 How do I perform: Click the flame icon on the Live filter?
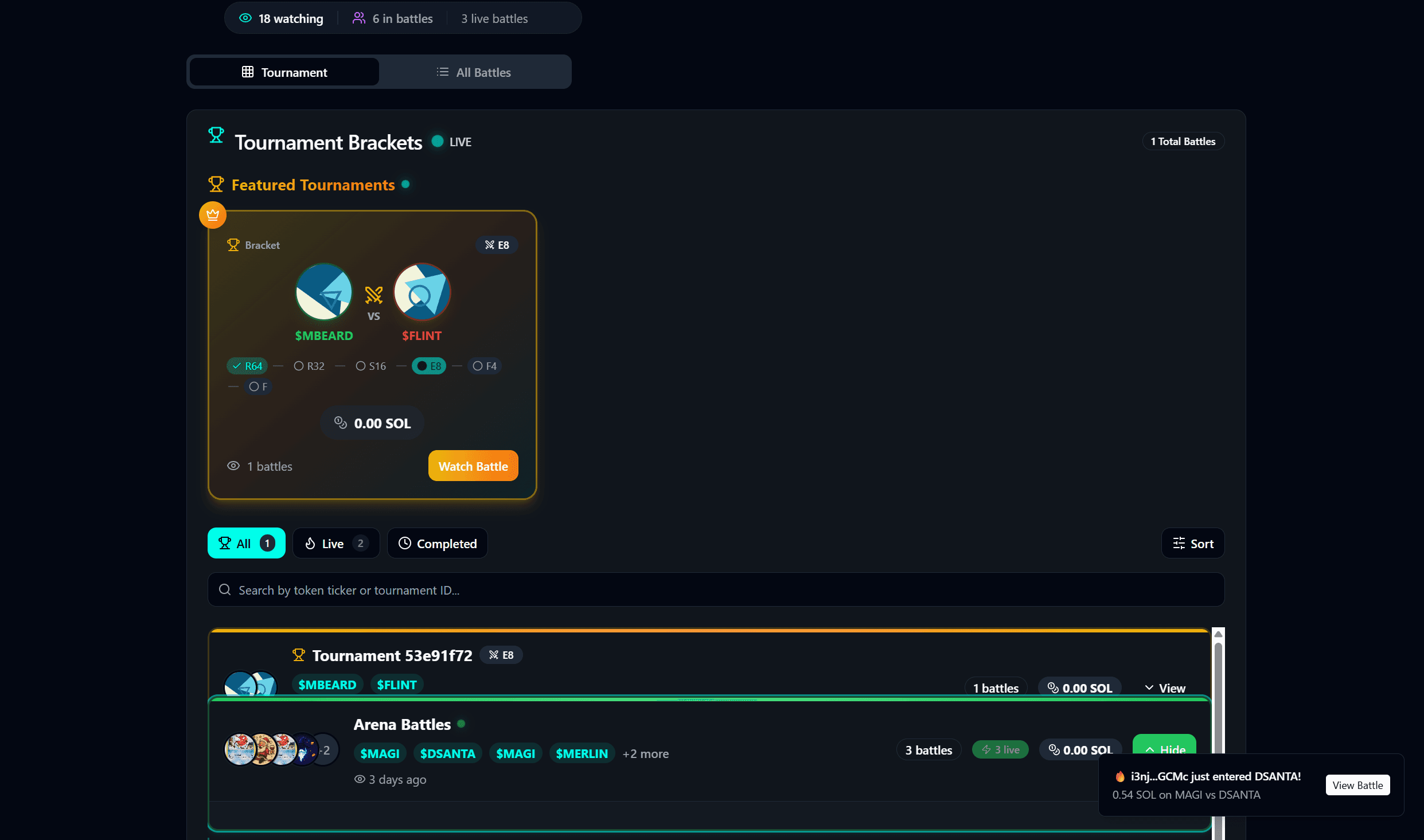[x=310, y=543]
